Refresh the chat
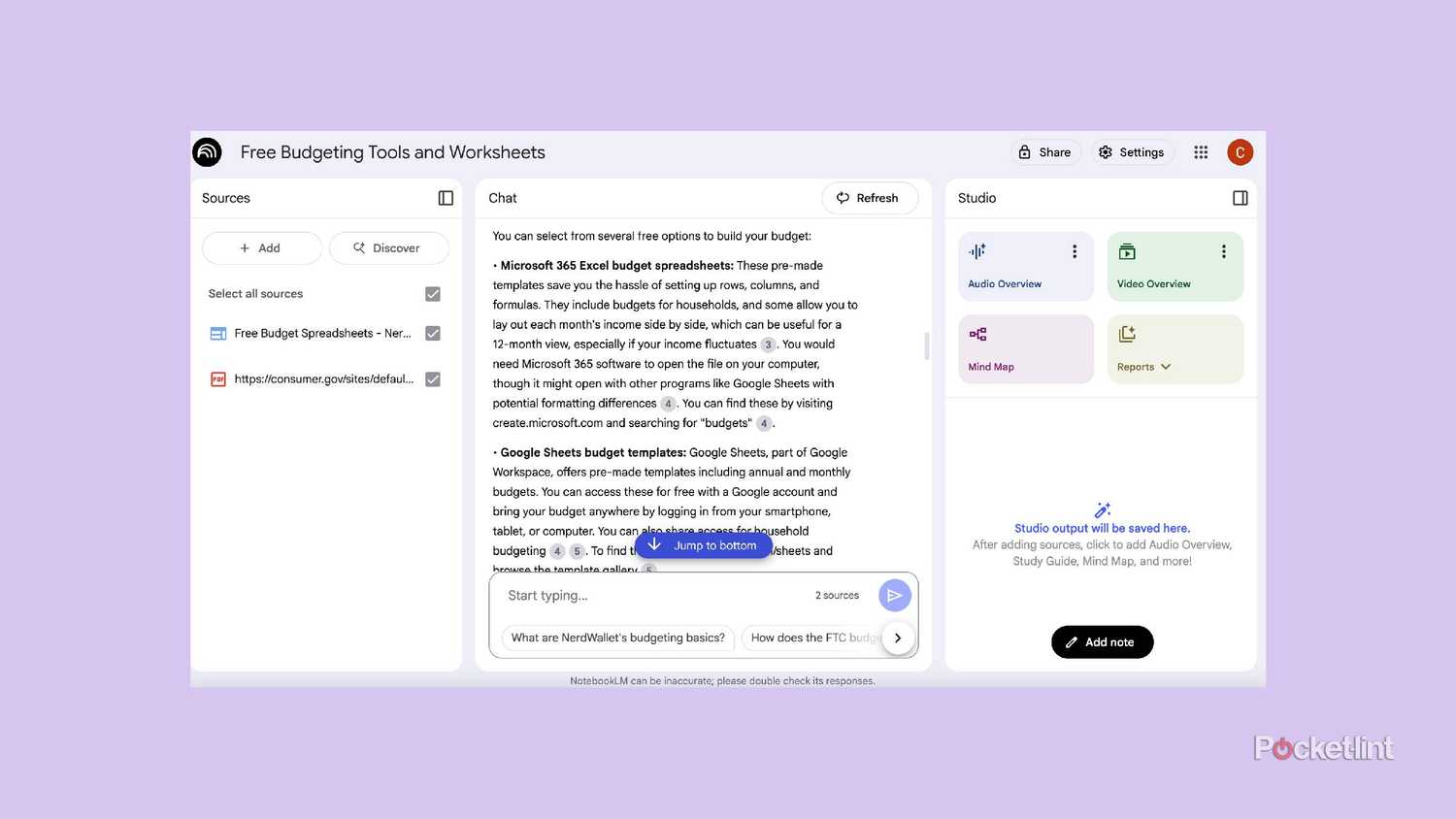This screenshot has width=1456, height=819. click(x=869, y=198)
